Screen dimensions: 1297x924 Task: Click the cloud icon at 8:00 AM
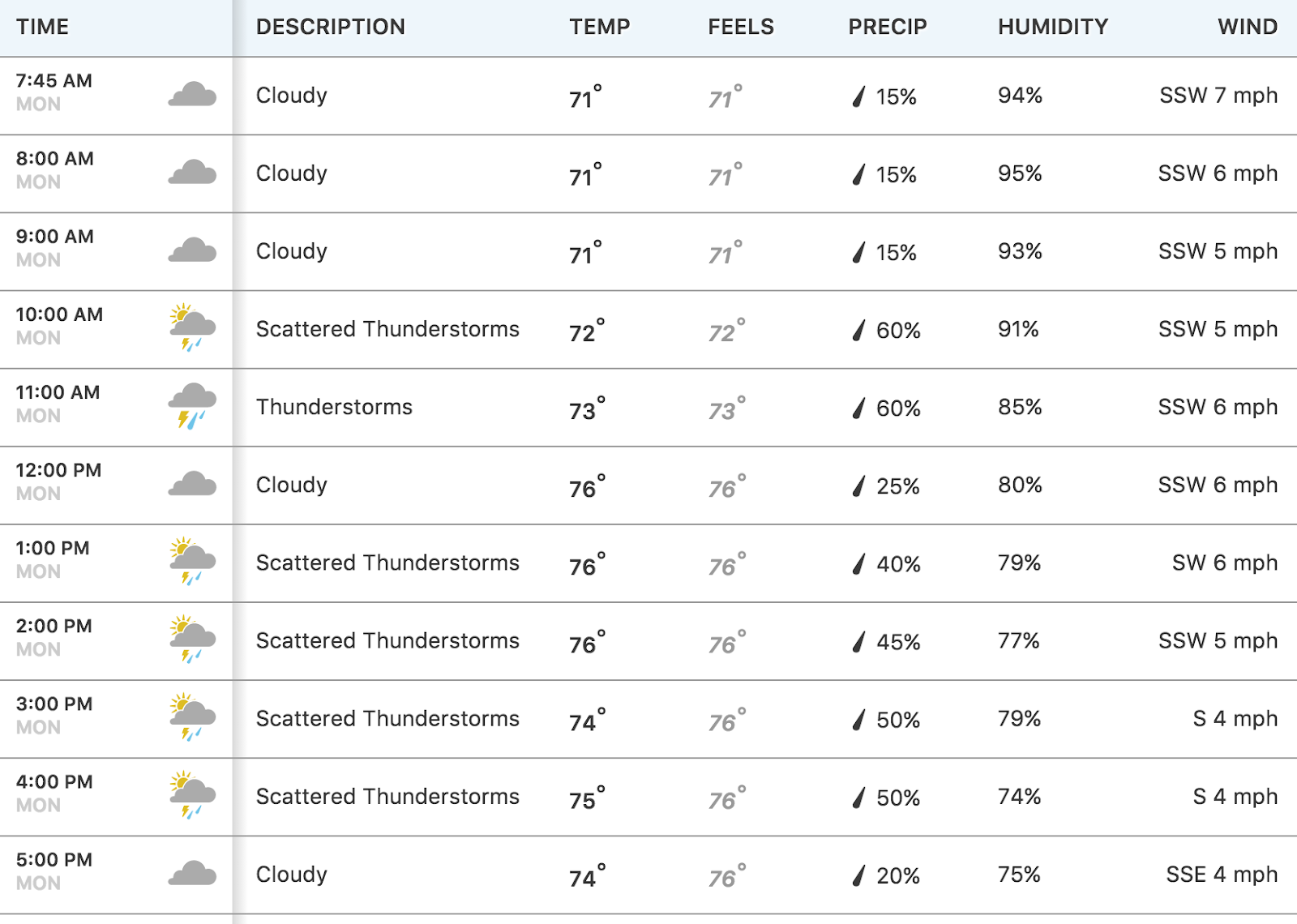(192, 173)
